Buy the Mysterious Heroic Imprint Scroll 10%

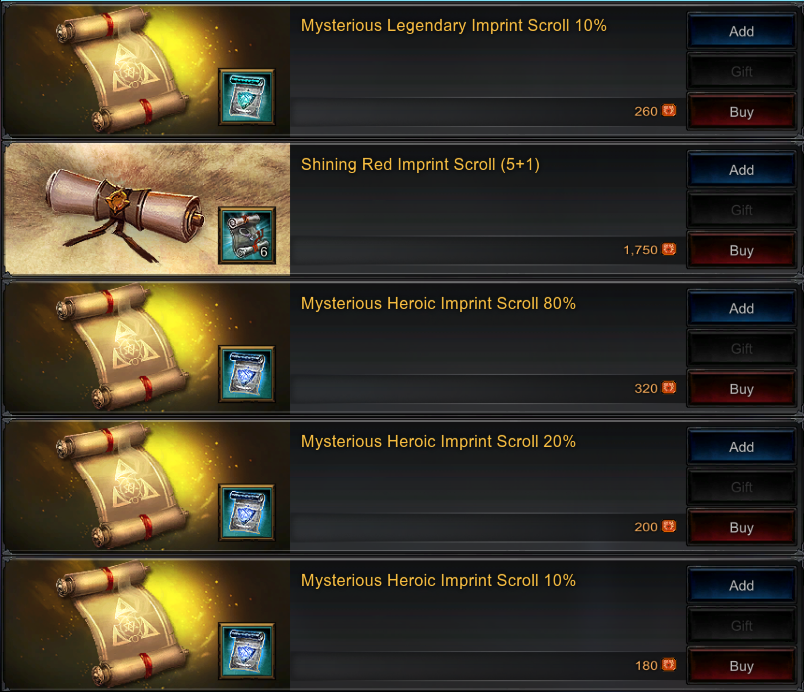[x=741, y=665]
